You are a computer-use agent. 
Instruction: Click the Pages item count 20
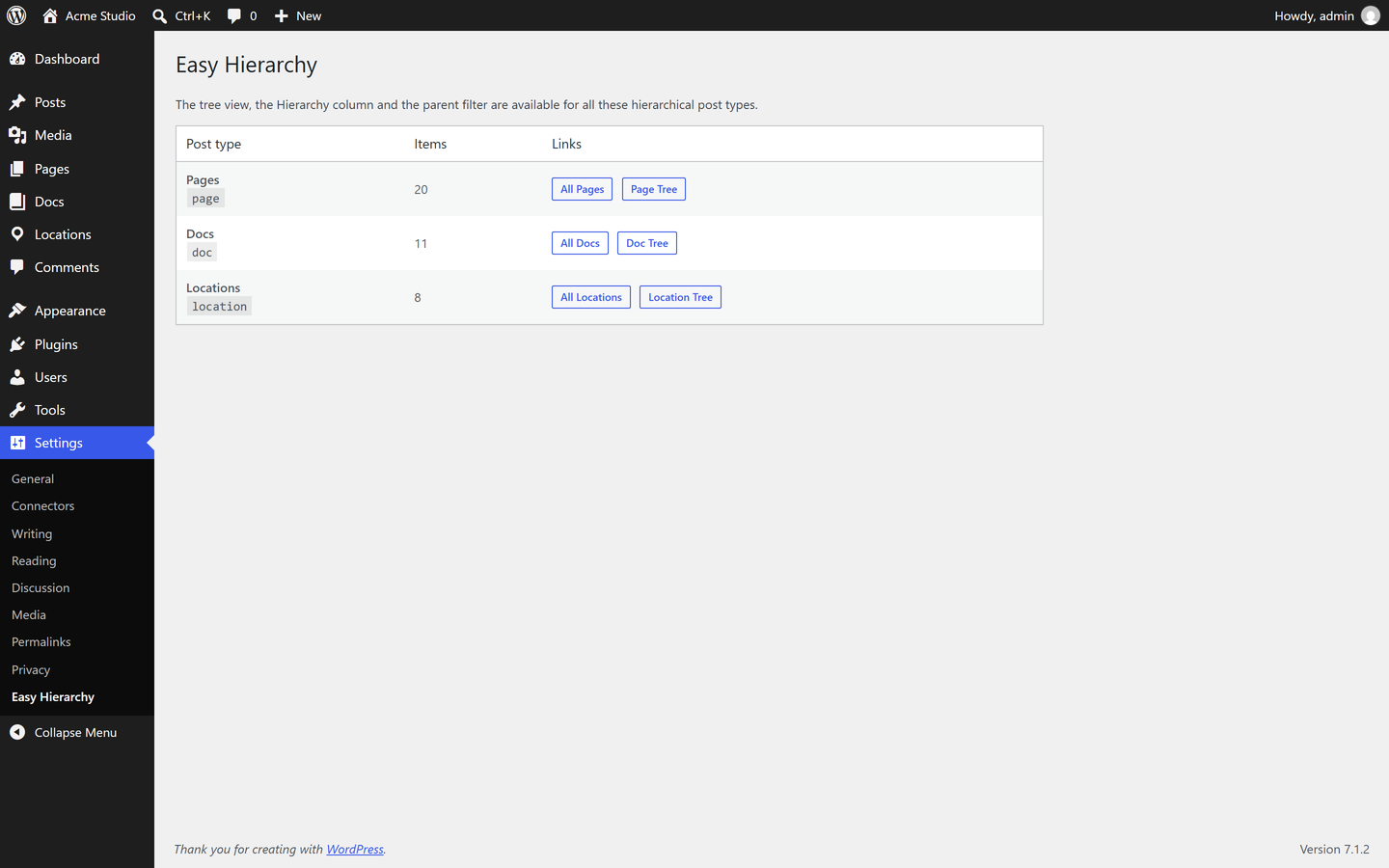coord(421,189)
